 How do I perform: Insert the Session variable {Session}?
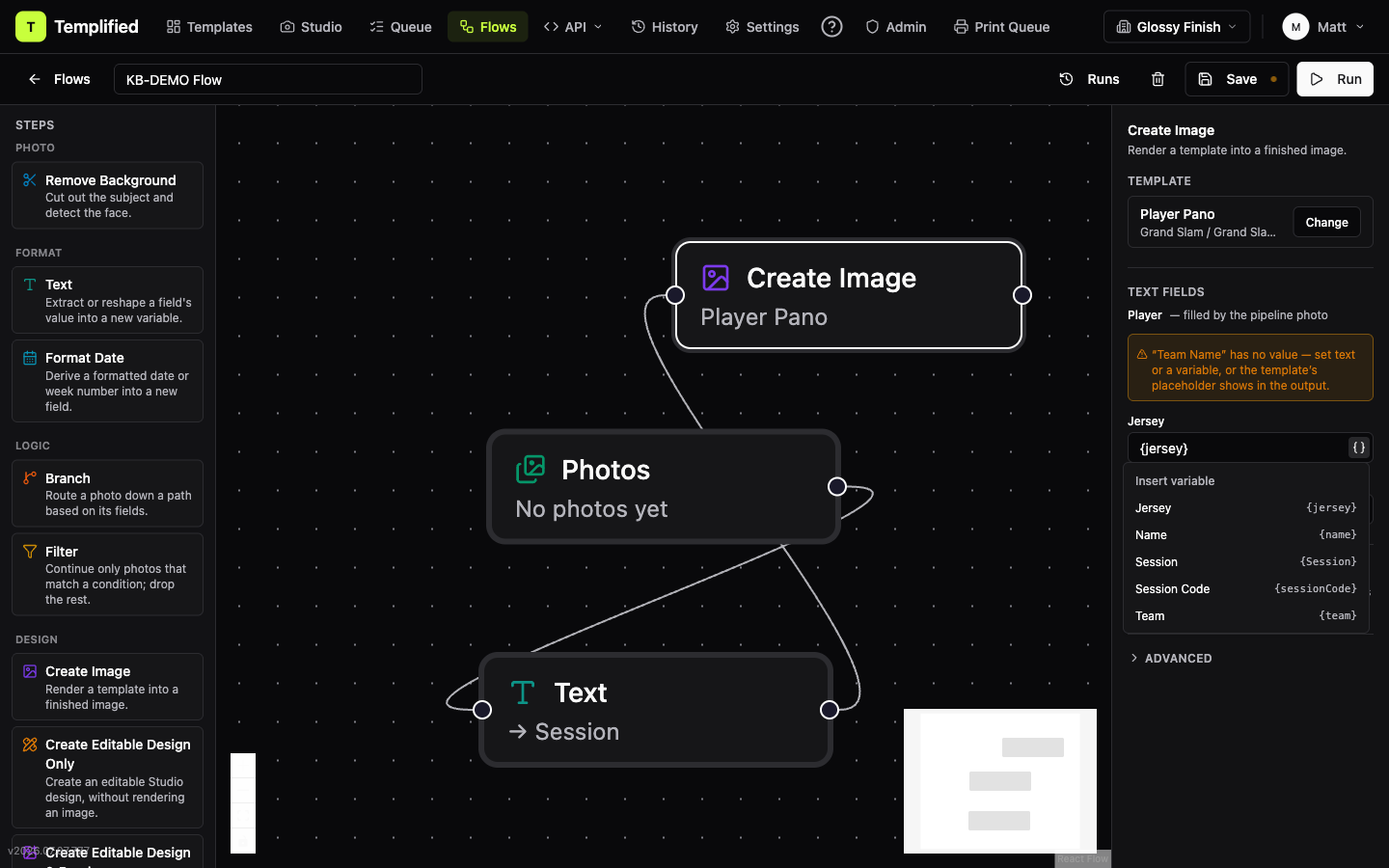tap(1246, 561)
